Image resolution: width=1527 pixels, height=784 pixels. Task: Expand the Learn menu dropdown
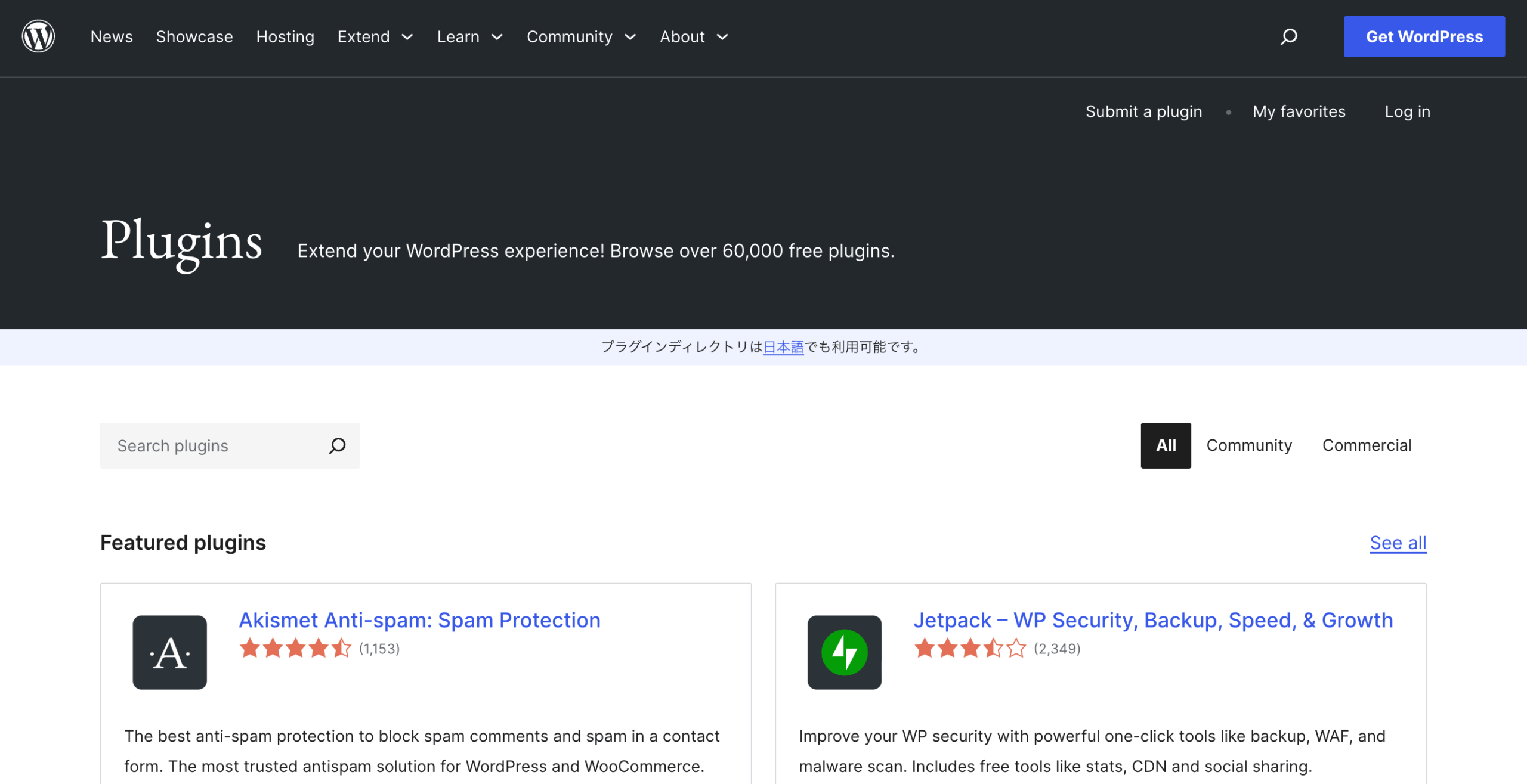click(469, 37)
